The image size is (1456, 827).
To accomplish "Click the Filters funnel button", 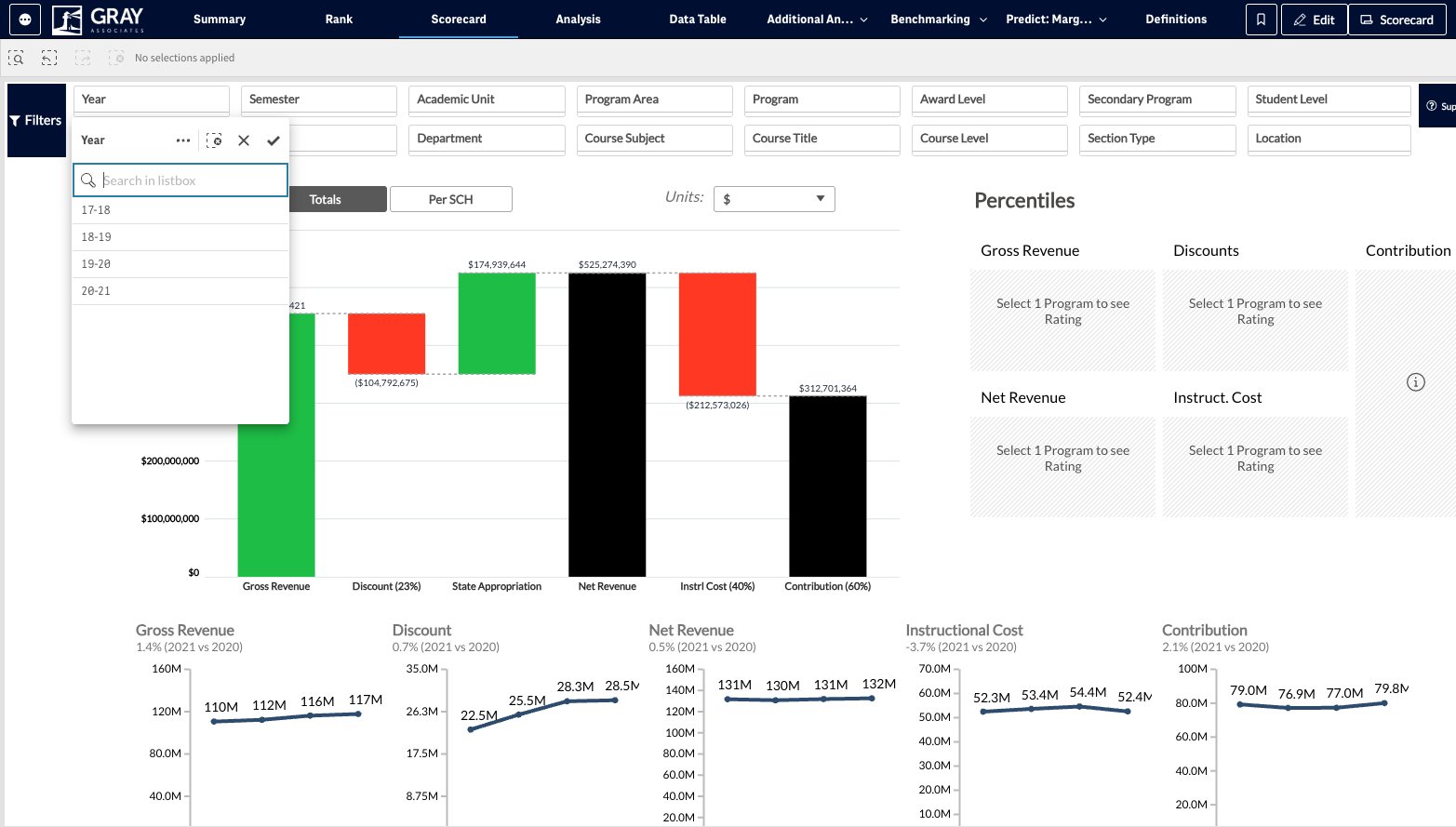I will 36,120.
